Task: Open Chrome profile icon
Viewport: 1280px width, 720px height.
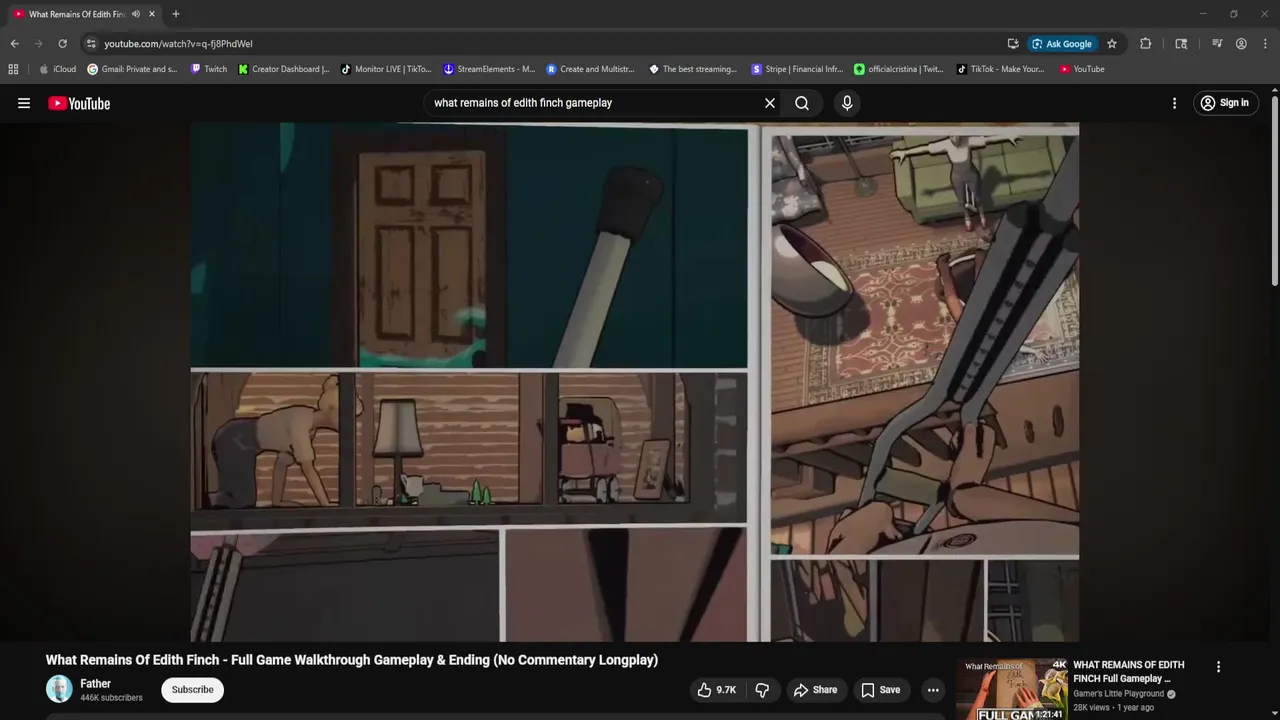Action: tap(1241, 44)
